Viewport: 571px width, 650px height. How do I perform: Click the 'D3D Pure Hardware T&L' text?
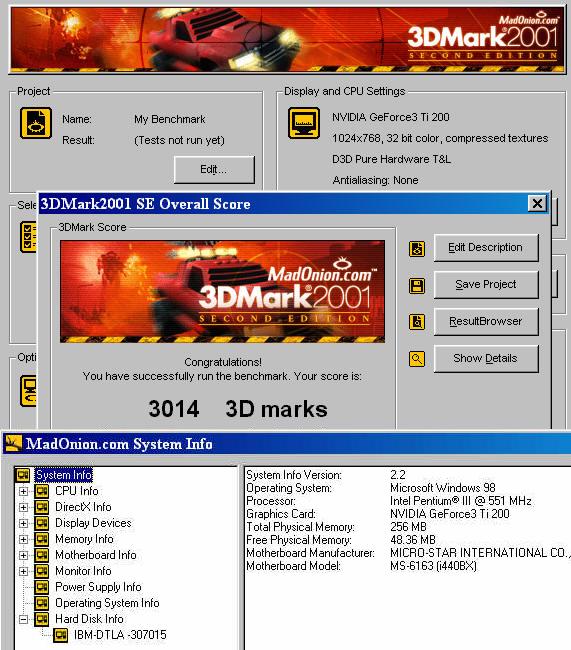pos(391,159)
